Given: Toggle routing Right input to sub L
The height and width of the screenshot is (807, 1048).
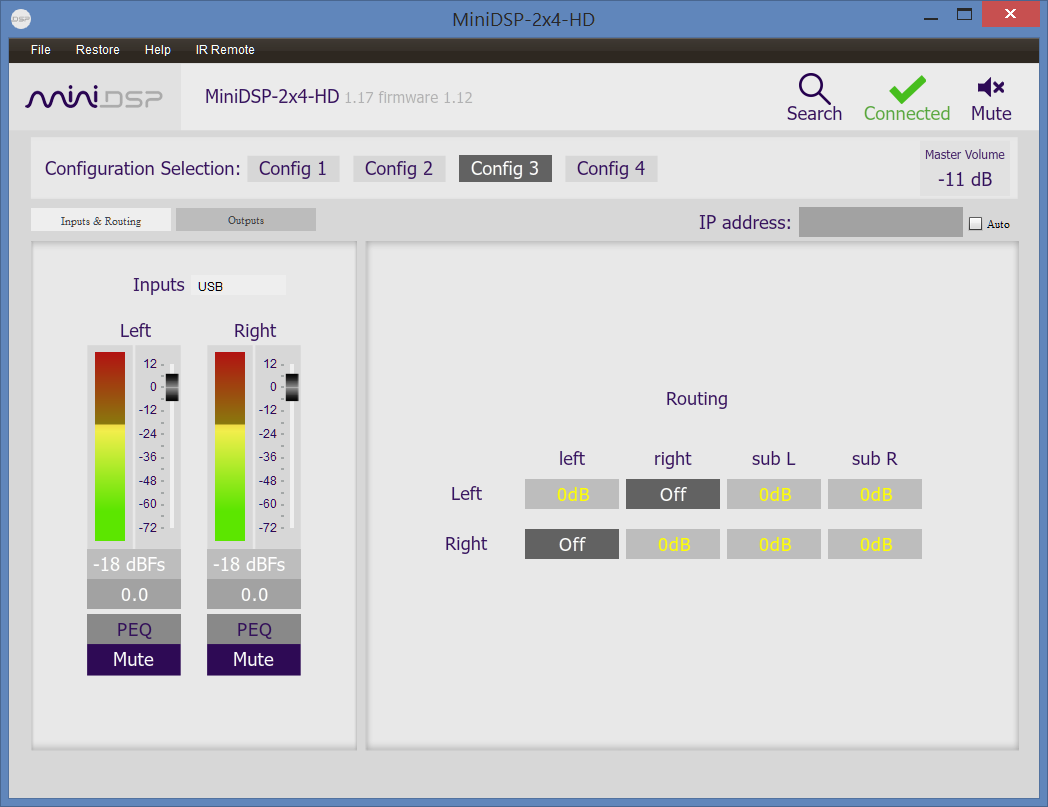Looking at the screenshot, I should point(774,544).
